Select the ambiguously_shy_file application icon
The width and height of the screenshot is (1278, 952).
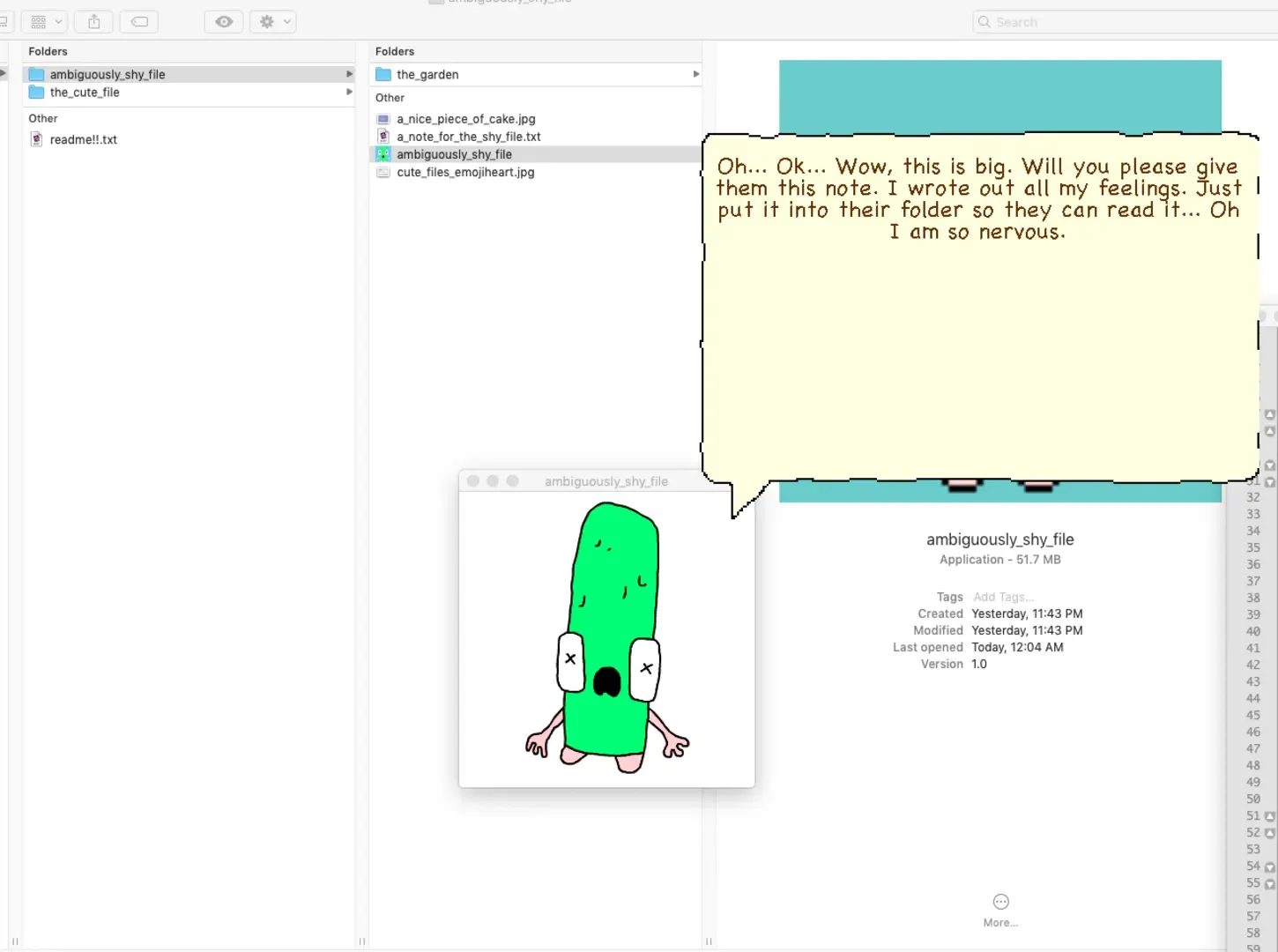pyautogui.click(x=383, y=154)
